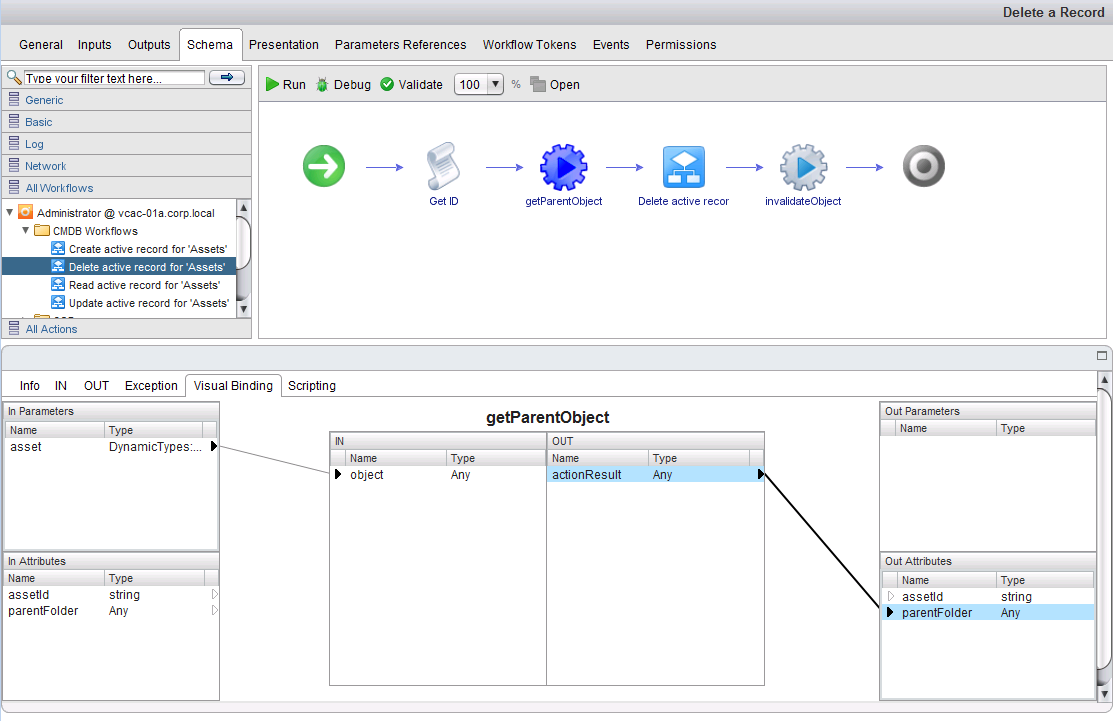Click the workflow tree scroll down arrow
The image size is (1113, 721).
click(x=243, y=309)
